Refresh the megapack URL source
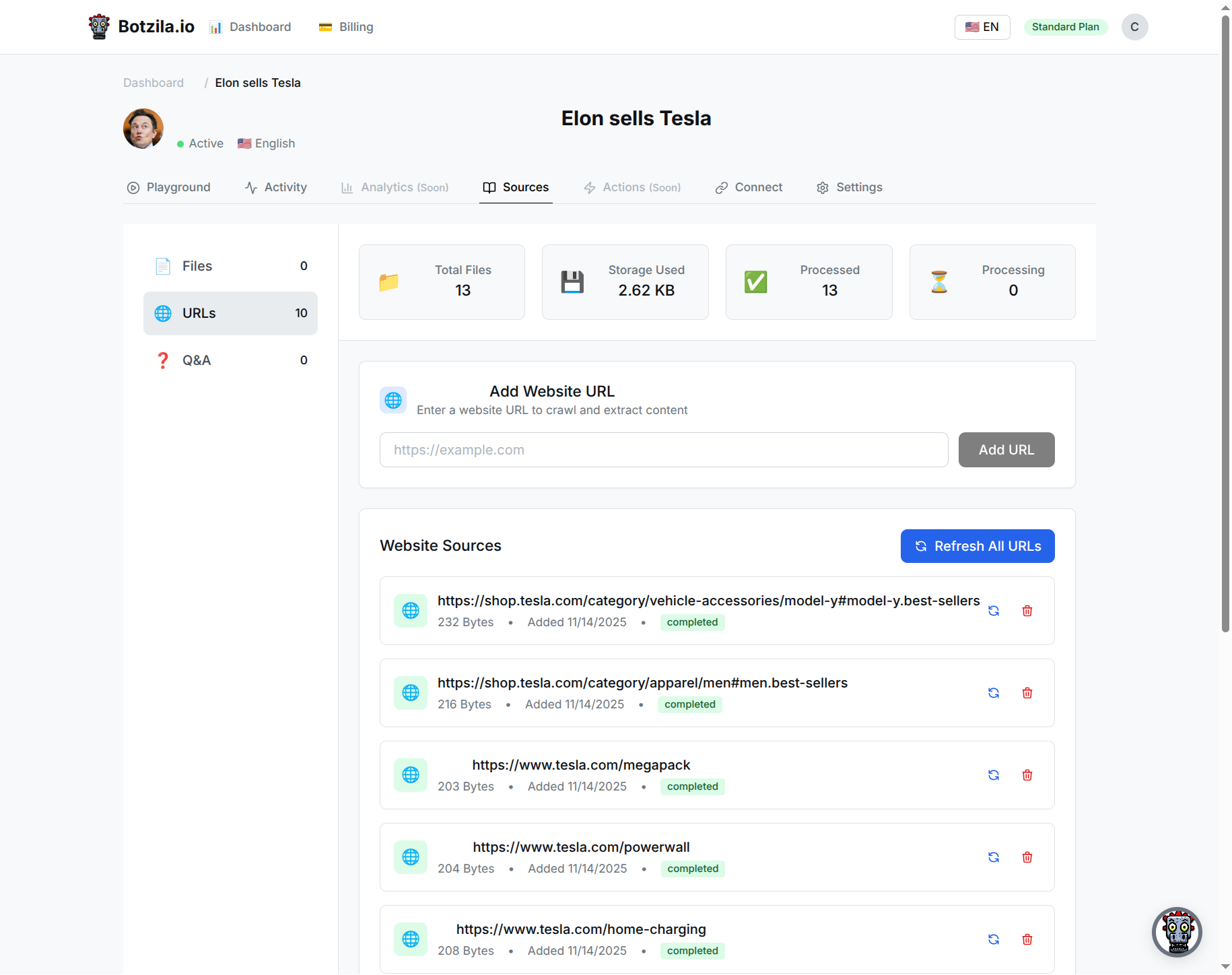The width and height of the screenshot is (1232, 975). click(x=994, y=775)
